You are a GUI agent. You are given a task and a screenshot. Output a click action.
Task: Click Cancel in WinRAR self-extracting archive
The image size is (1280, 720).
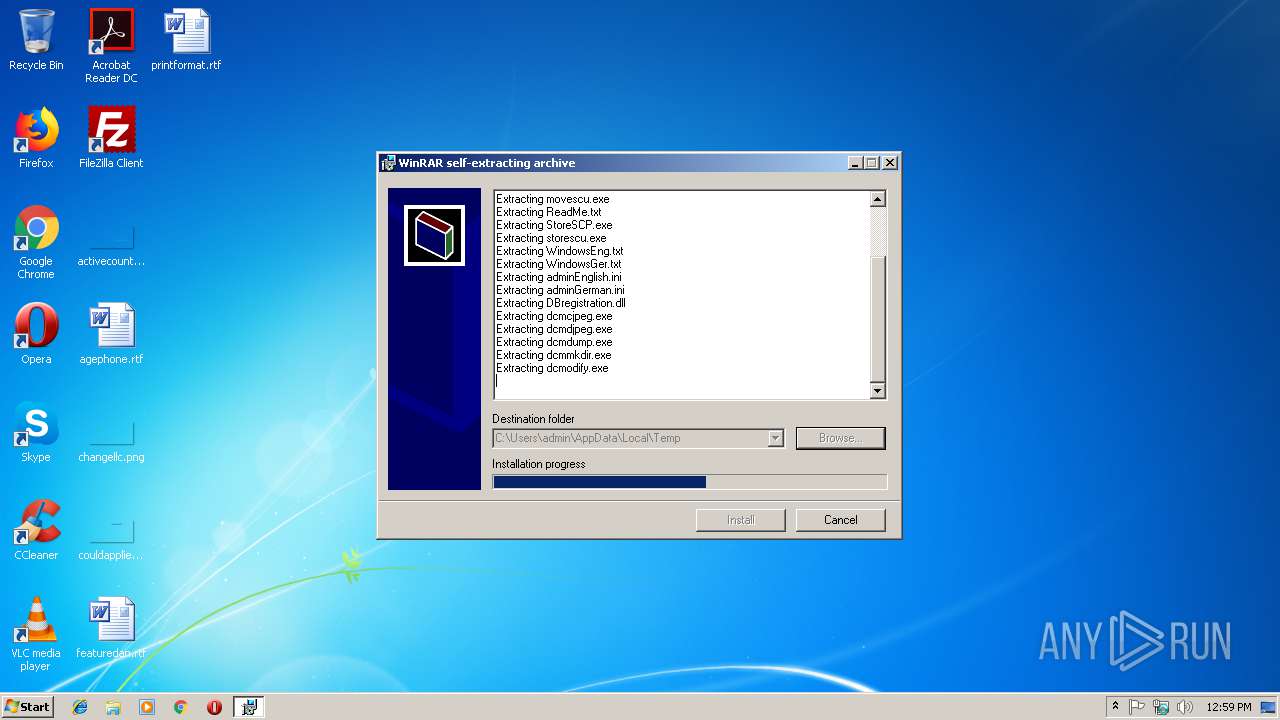pos(840,520)
